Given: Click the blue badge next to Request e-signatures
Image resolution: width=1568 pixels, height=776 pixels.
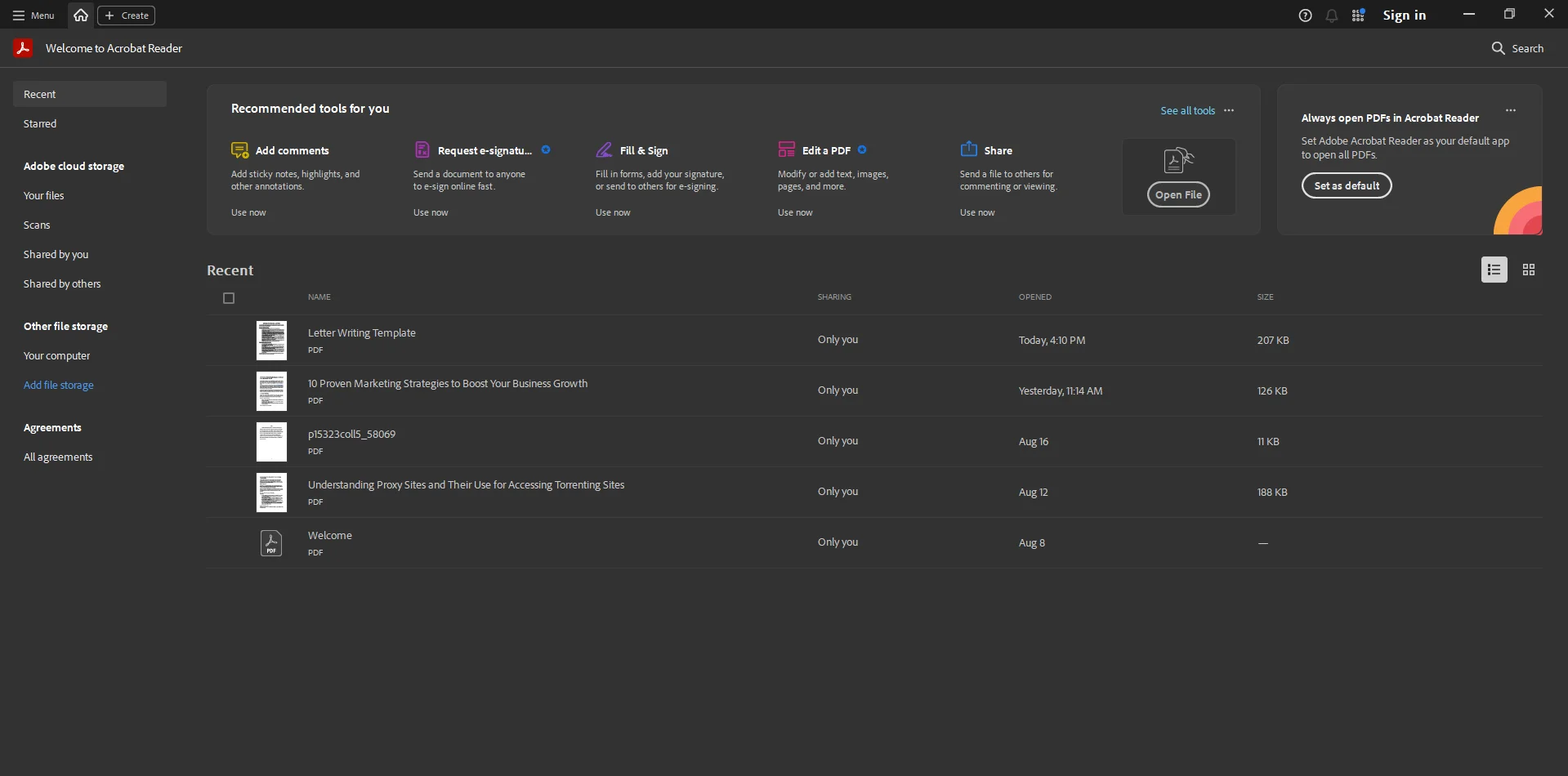Looking at the screenshot, I should tap(546, 149).
